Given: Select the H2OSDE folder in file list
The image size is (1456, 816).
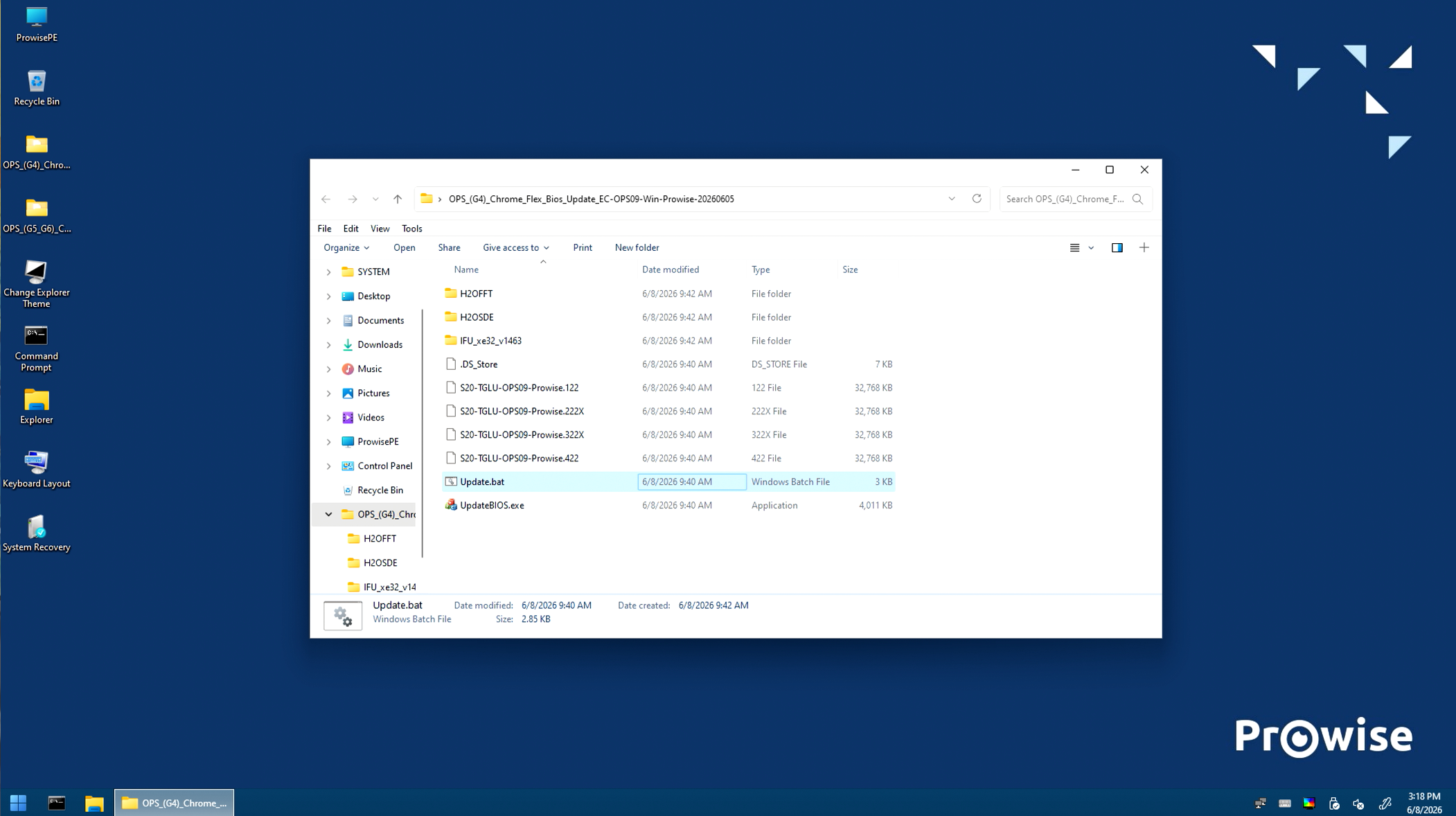Looking at the screenshot, I should (668, 317).
